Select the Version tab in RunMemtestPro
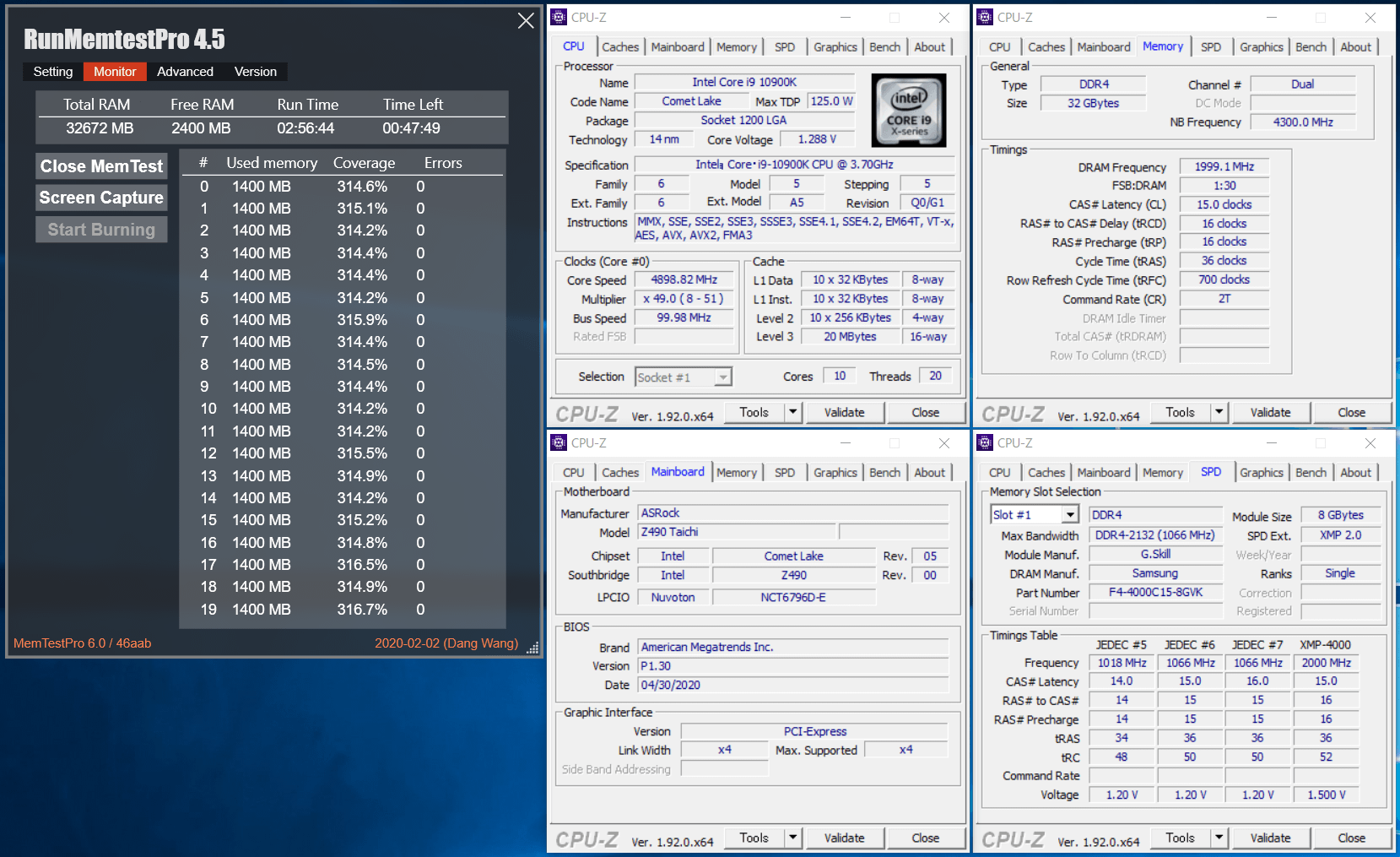 [255, 72]
